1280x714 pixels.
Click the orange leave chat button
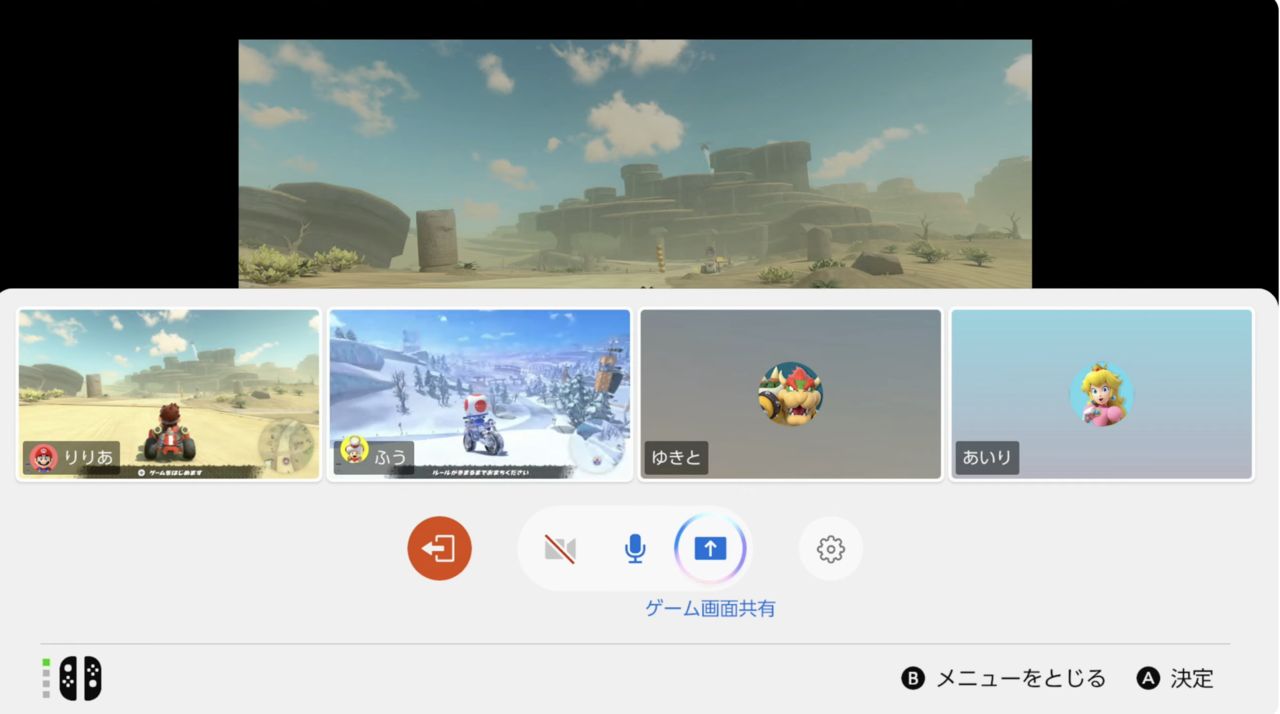439,548
